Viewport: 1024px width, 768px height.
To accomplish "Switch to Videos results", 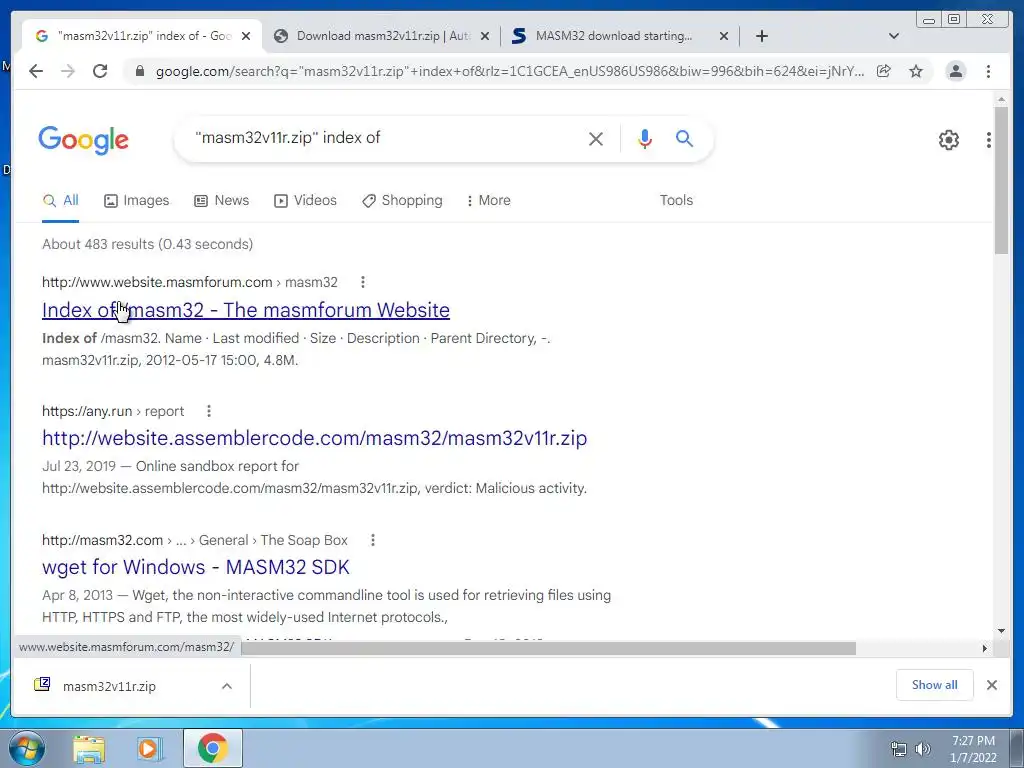I will [305, 200].
